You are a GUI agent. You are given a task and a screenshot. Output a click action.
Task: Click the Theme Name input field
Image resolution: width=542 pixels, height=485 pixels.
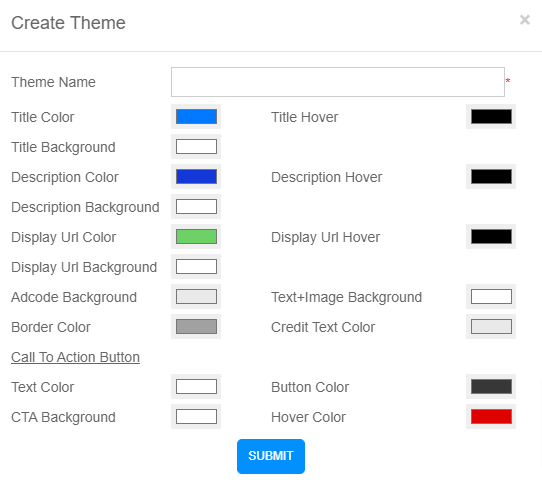point(338,82)
